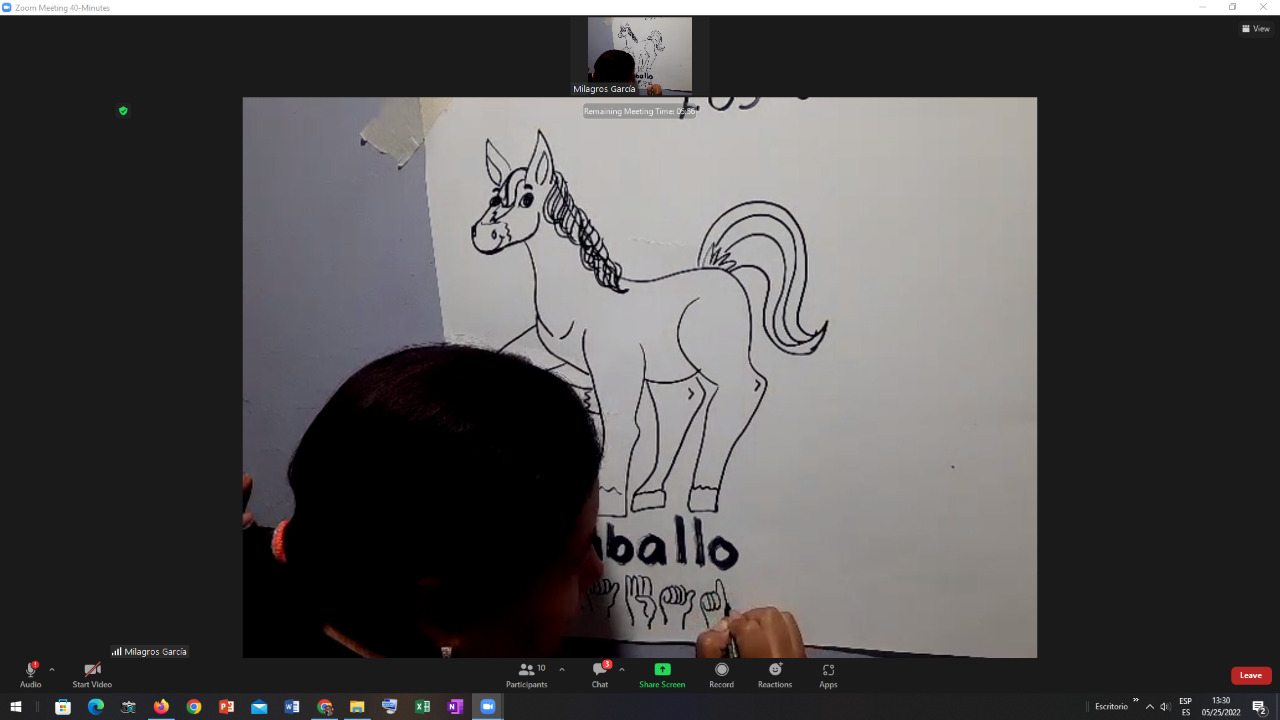Open the Windows Start menu

[16, 707]
